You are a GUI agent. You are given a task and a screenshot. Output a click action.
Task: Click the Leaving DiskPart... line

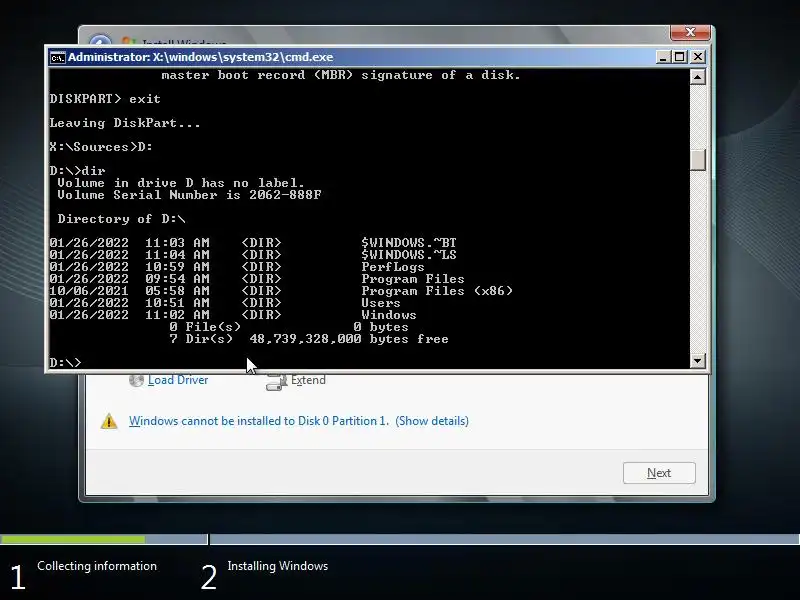point(125,123)
